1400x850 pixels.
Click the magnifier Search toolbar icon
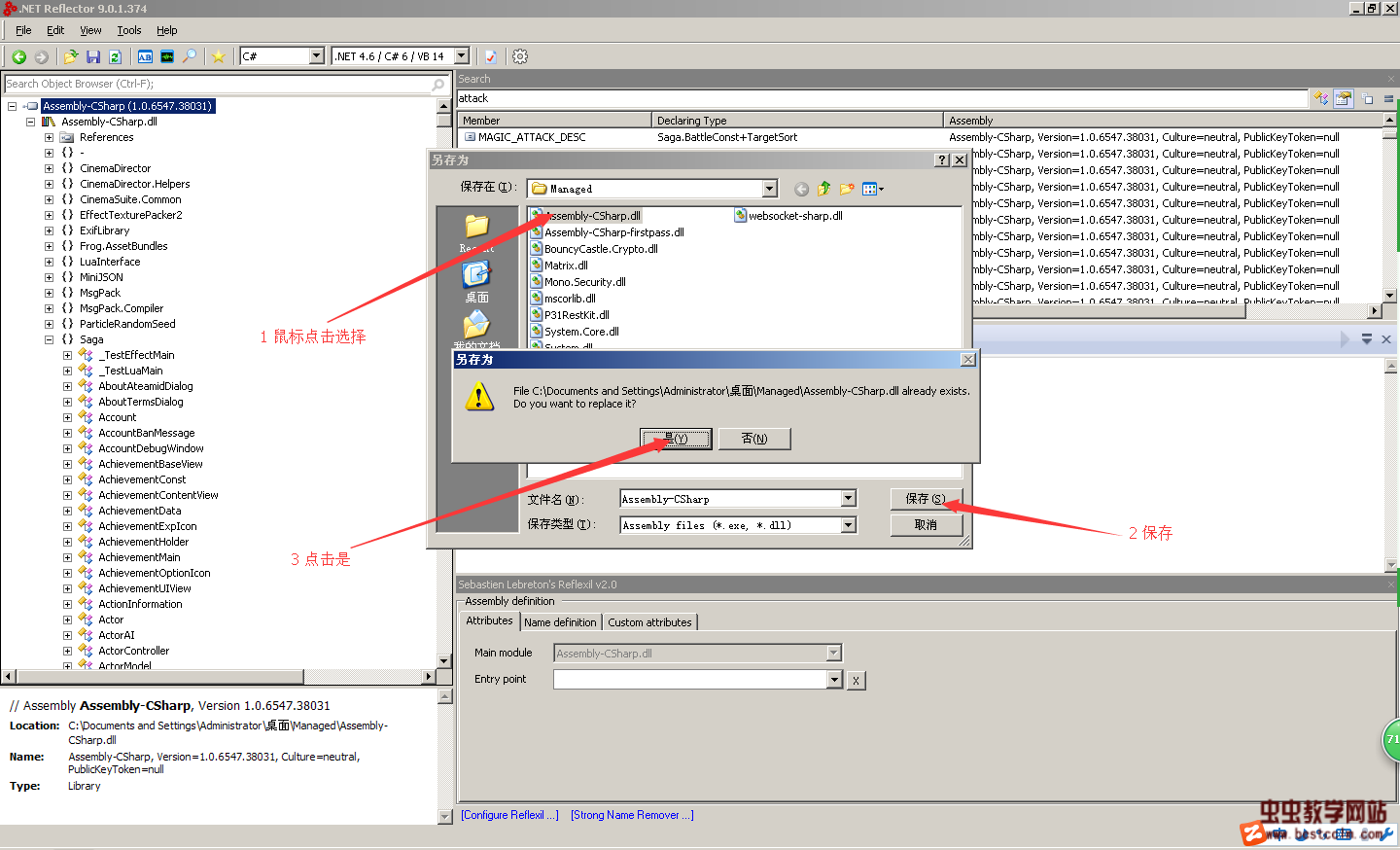pyautogui.click(x=190, y=56)
